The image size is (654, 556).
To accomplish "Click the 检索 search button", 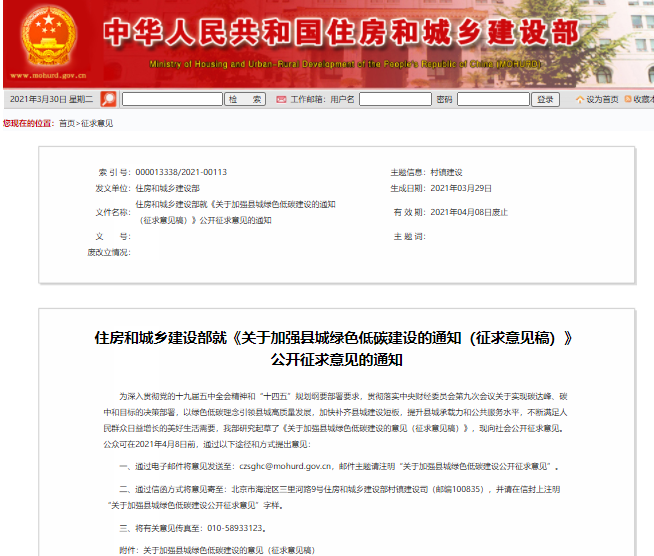I will [245, 99].
